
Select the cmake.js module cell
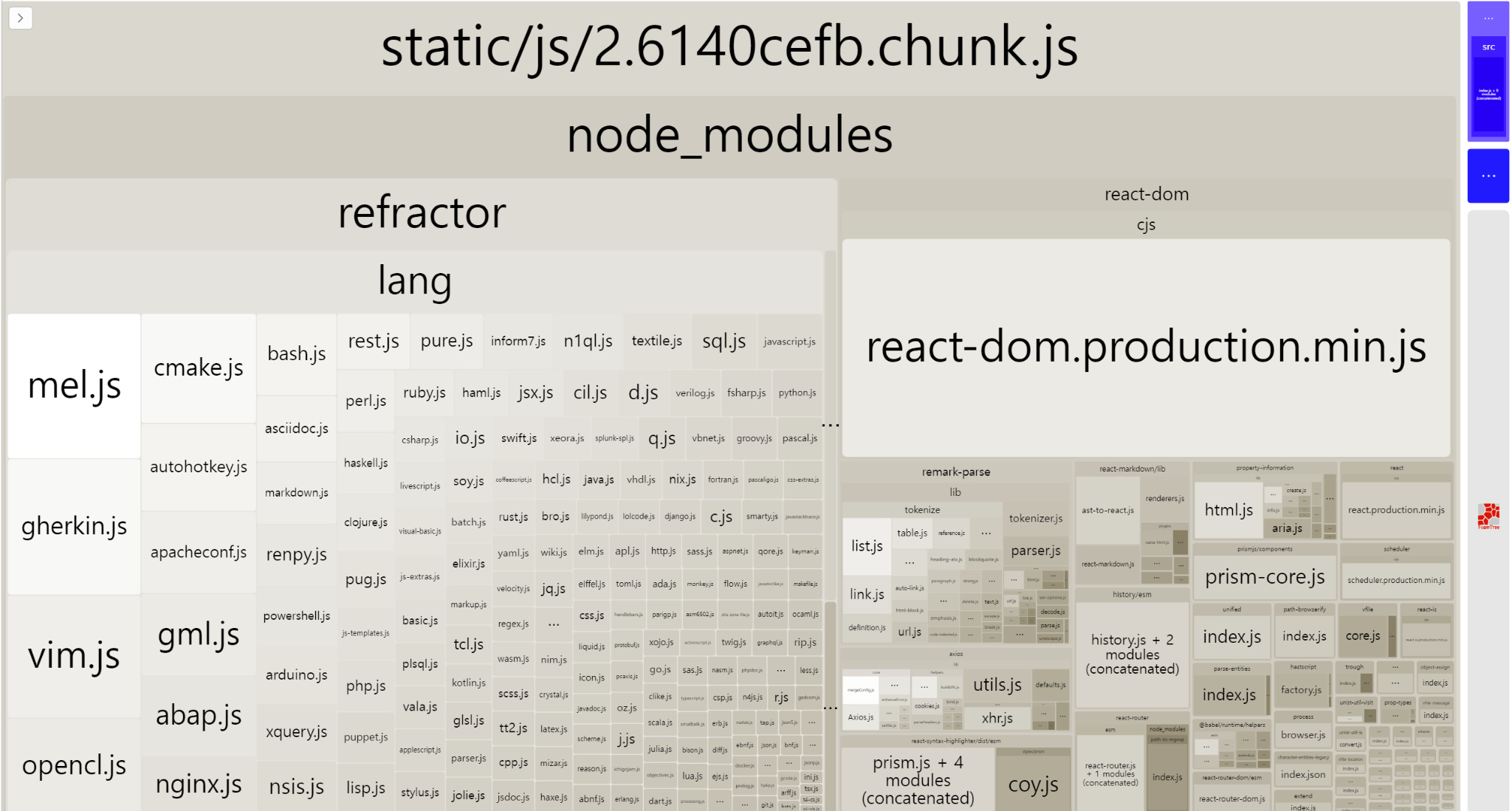tap(199, 368)
